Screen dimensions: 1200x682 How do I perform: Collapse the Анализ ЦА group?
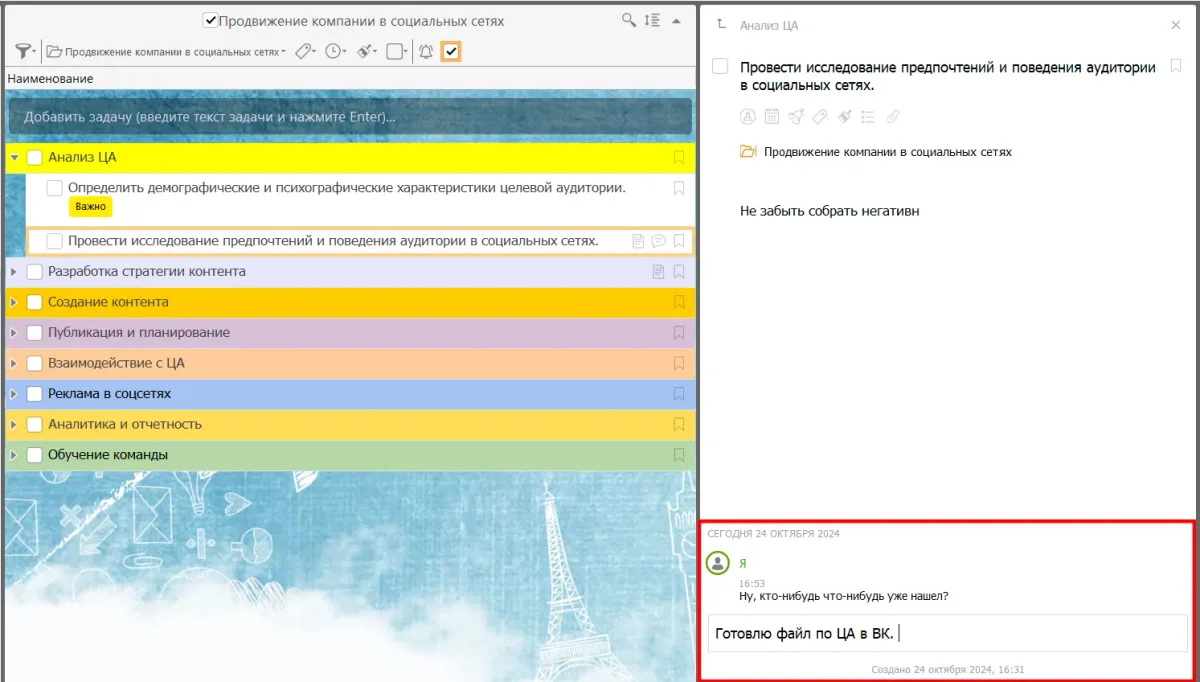(x=14, y=158)
